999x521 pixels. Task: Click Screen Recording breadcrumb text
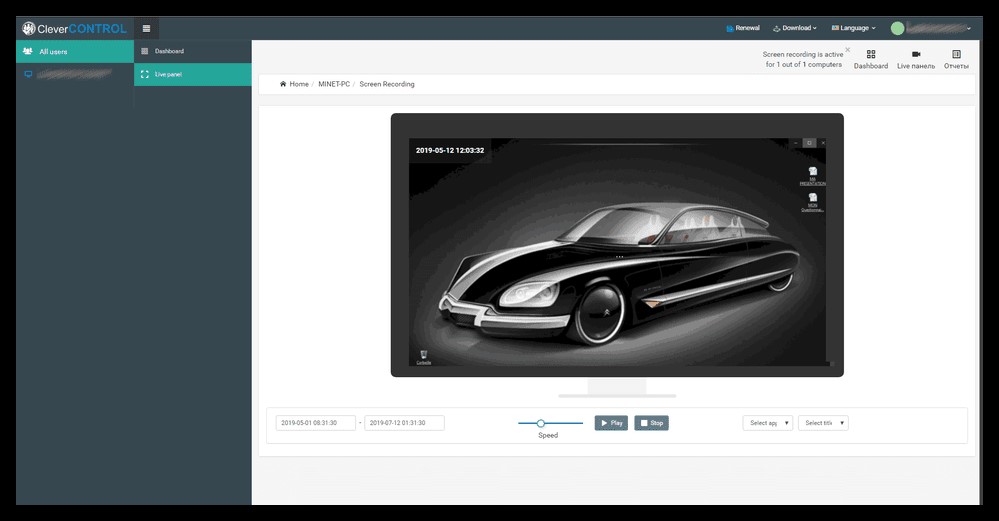tap(387, 84)
